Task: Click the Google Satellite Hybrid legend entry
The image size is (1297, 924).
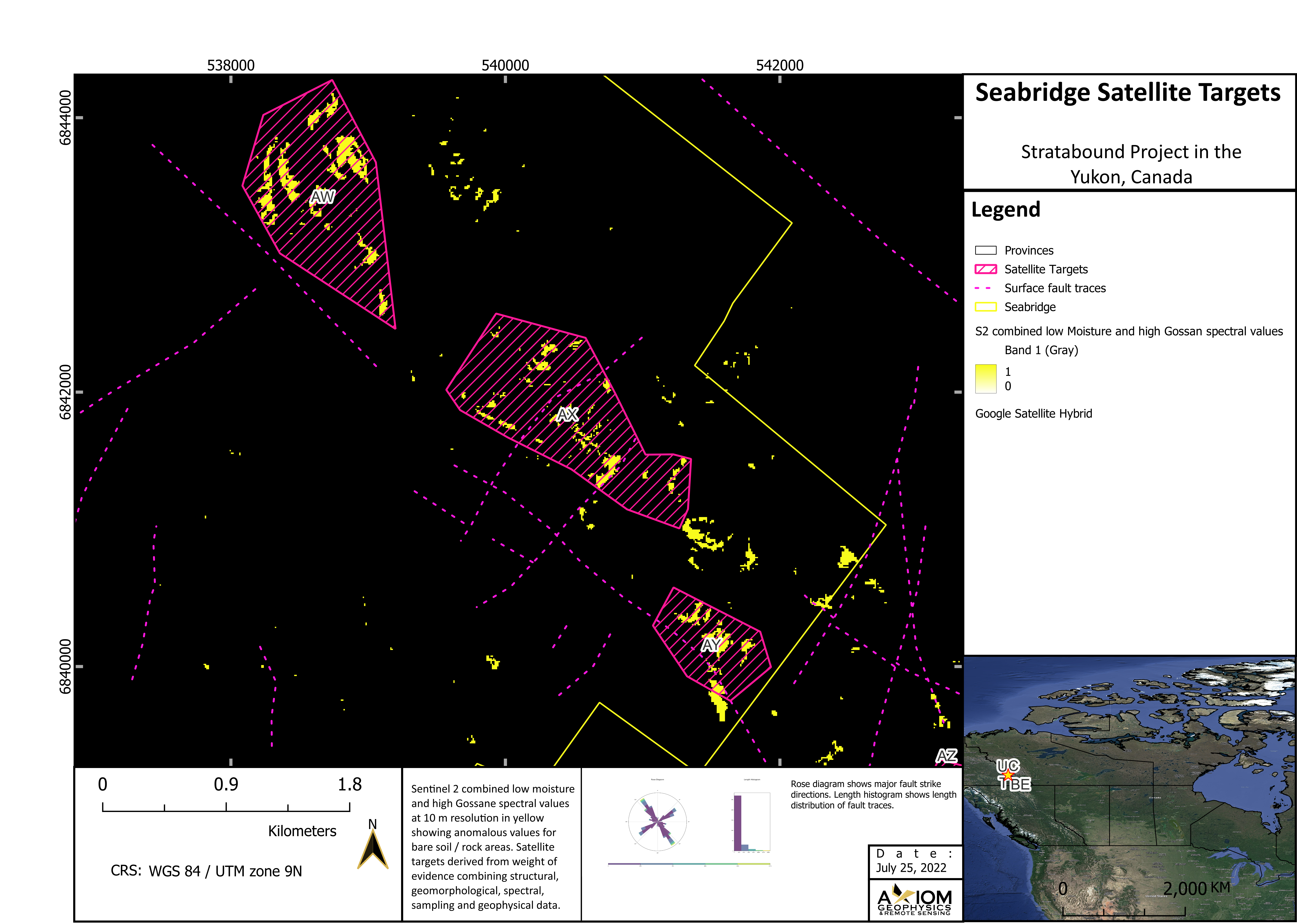Action: (1034, 414)
